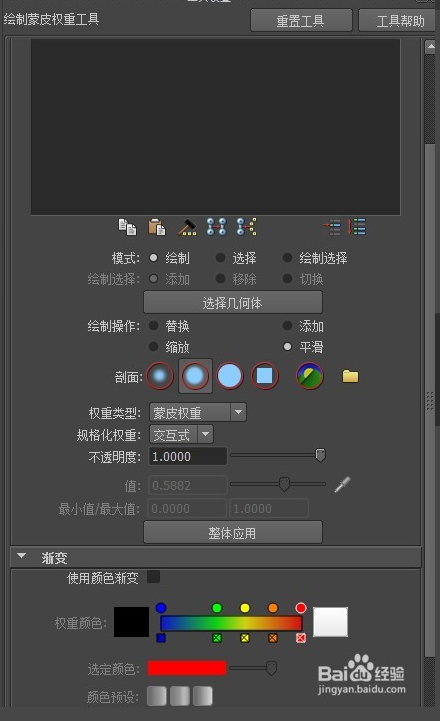This screenshot has width=440, height=721.
Task: Choose 添加 paint operation
Action: pos(287,326)
